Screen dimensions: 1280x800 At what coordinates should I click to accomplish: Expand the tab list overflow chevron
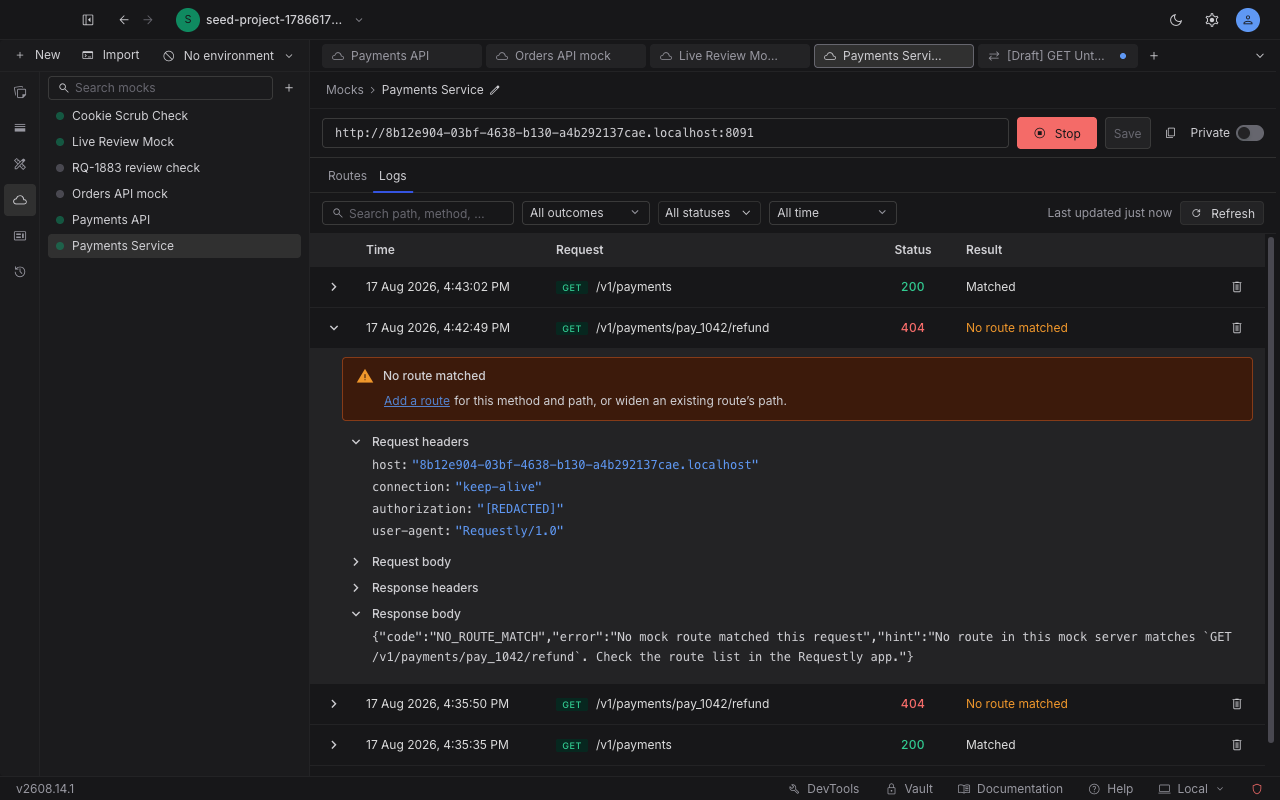coord(1260,56)
